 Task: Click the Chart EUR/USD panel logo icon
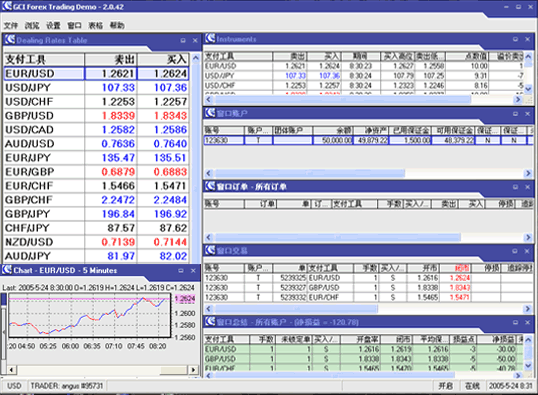pos(7,270)
